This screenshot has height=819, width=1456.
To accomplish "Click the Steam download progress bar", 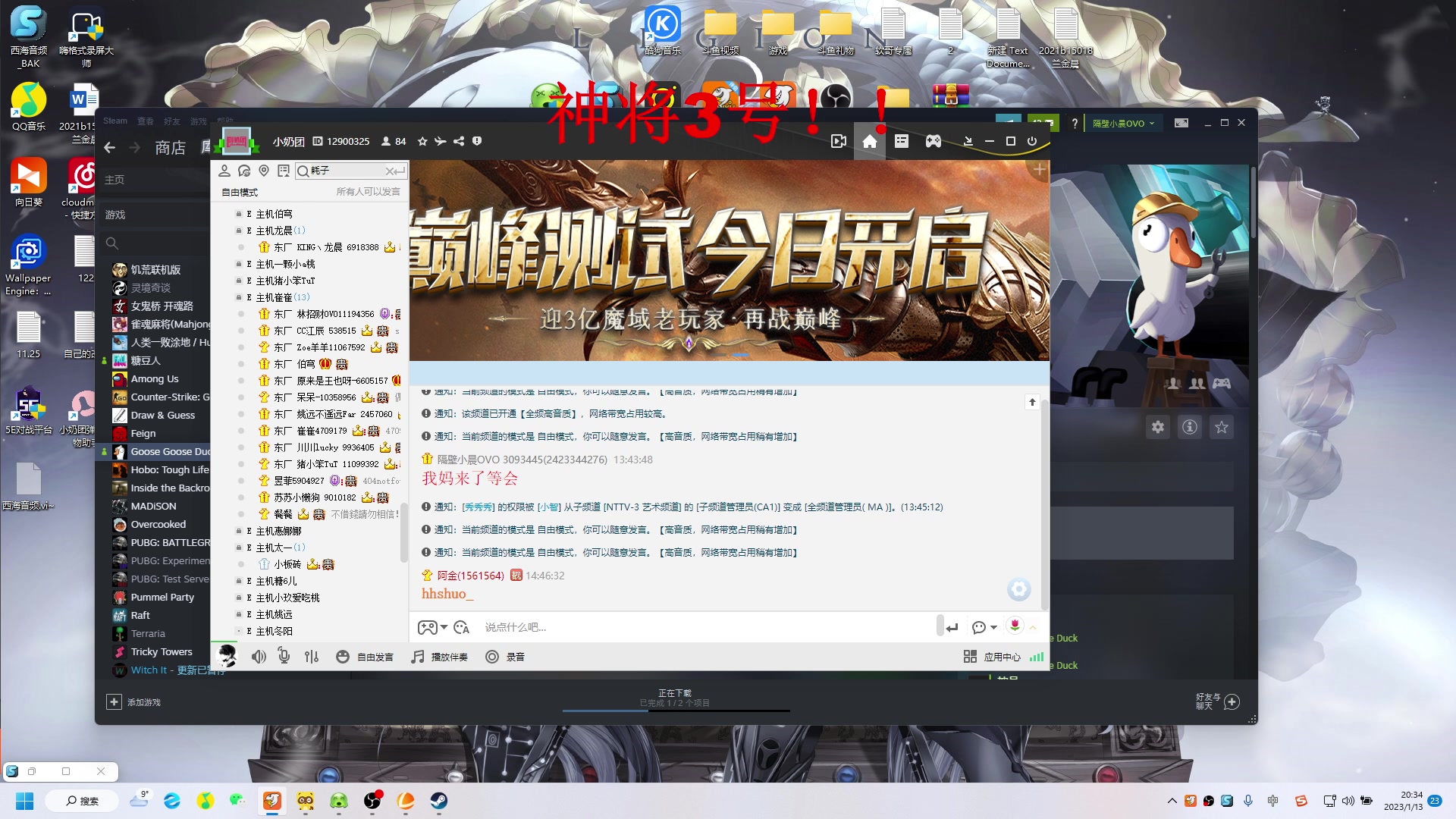I will (x=676, y=711).
